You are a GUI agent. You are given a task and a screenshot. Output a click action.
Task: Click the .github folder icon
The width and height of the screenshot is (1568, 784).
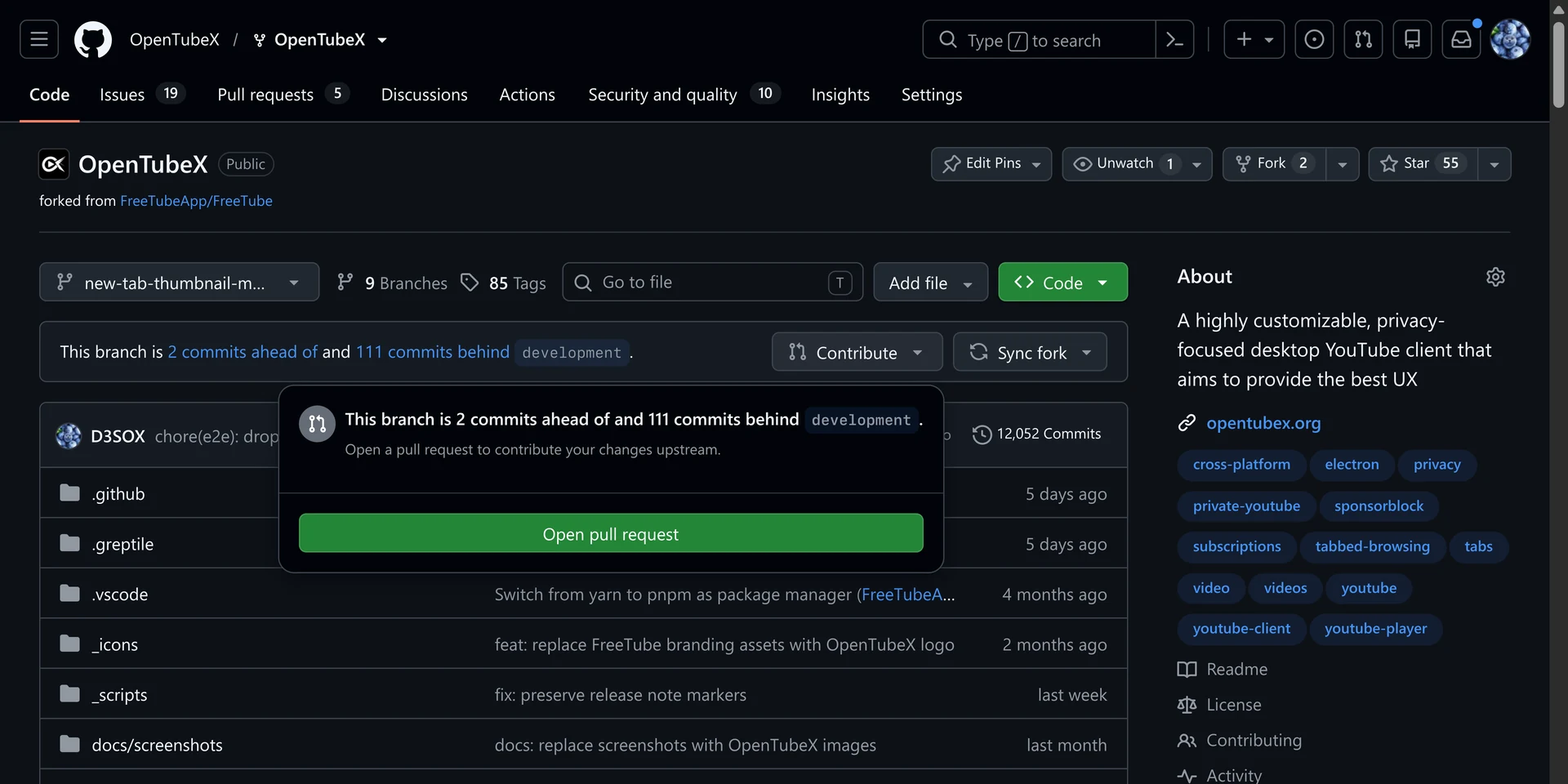[70, 493]
